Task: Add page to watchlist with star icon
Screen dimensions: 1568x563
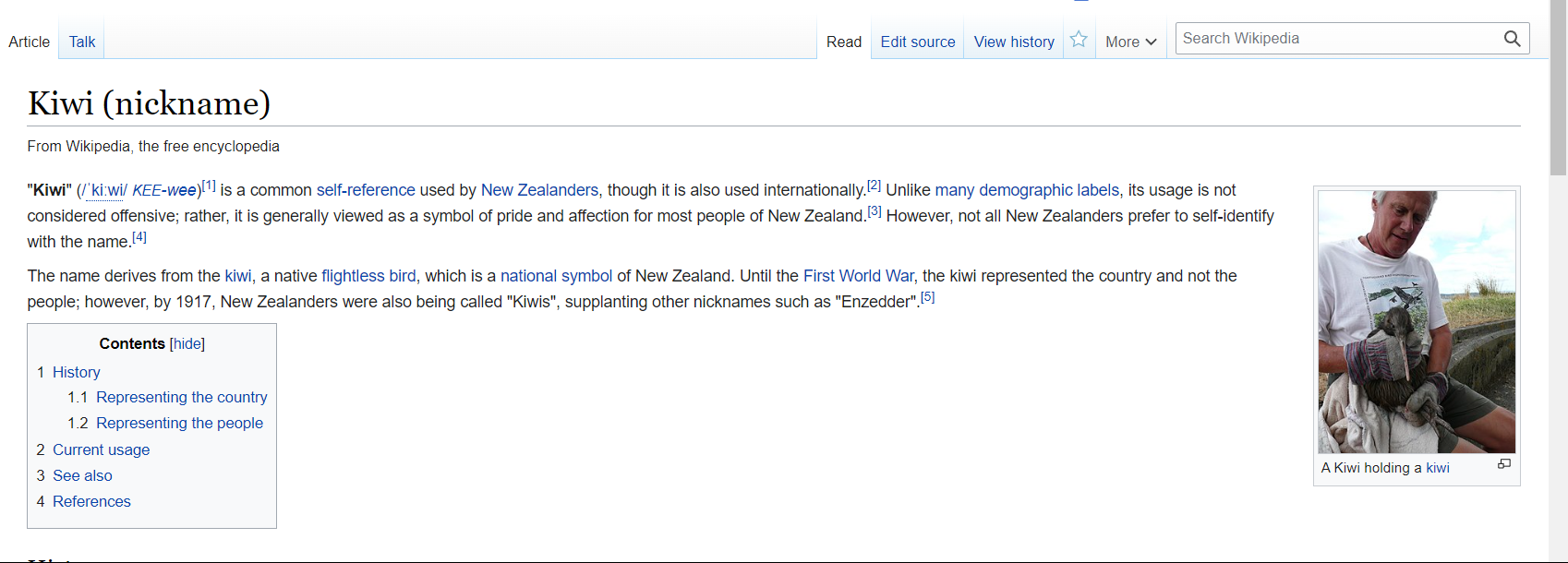Action: point(1079,40)
